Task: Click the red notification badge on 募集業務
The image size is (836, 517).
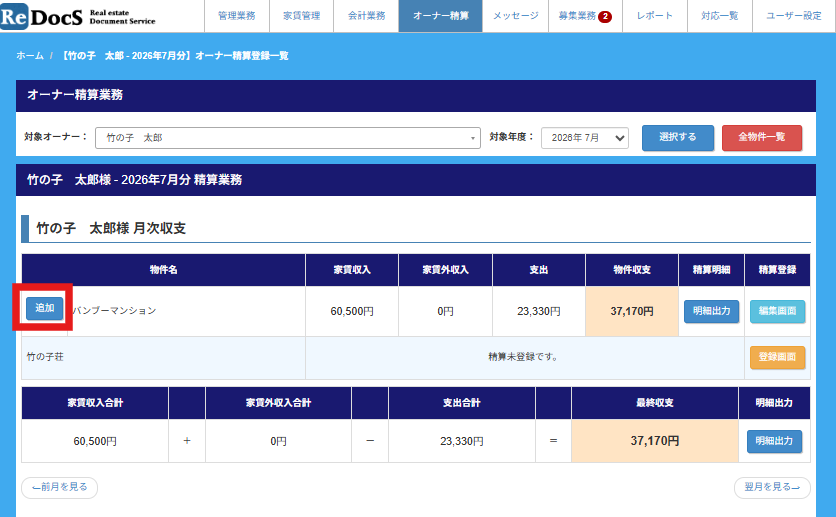Action: (605, 17)
